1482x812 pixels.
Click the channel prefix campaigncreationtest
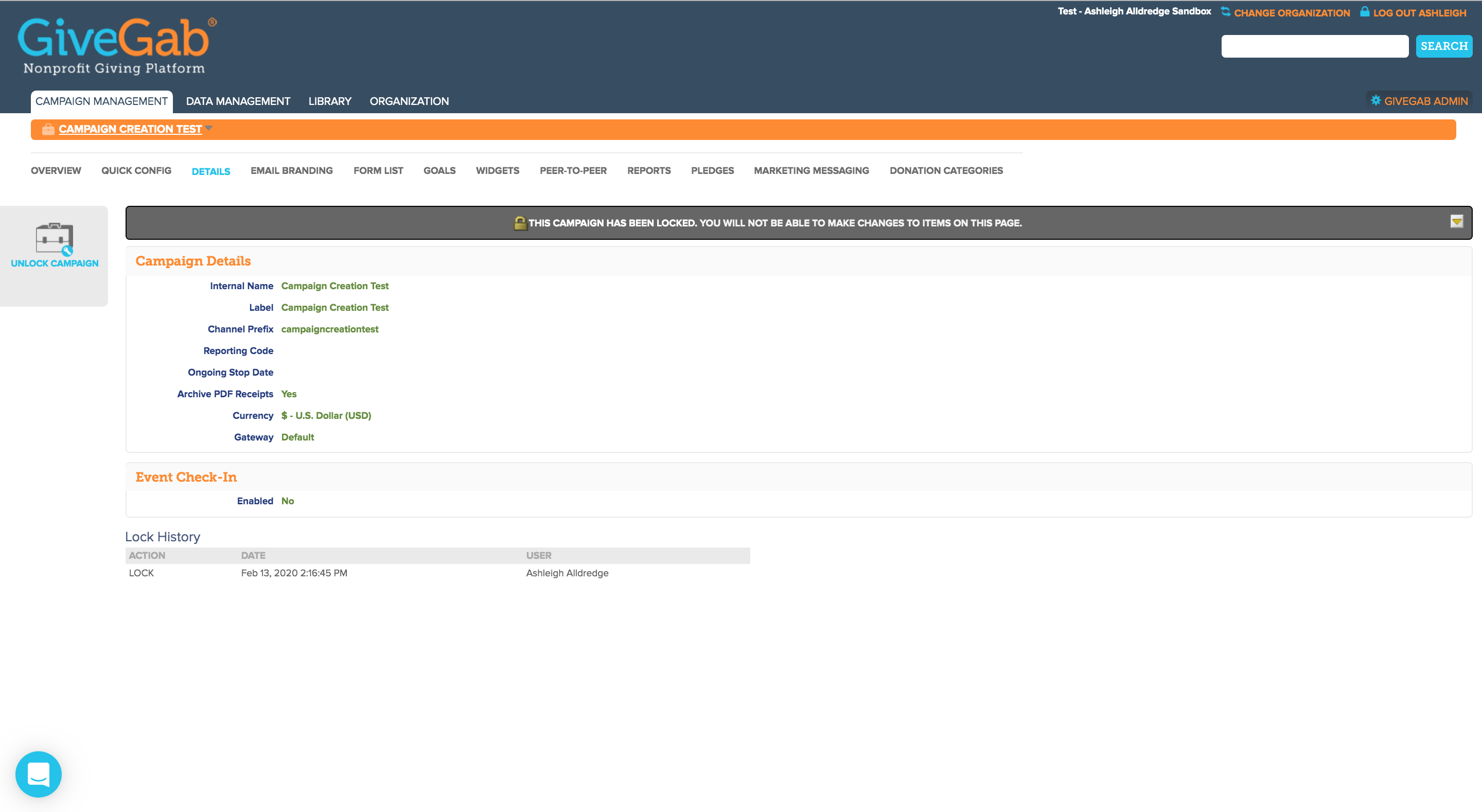pyautogui.click(x=330, y=329)
